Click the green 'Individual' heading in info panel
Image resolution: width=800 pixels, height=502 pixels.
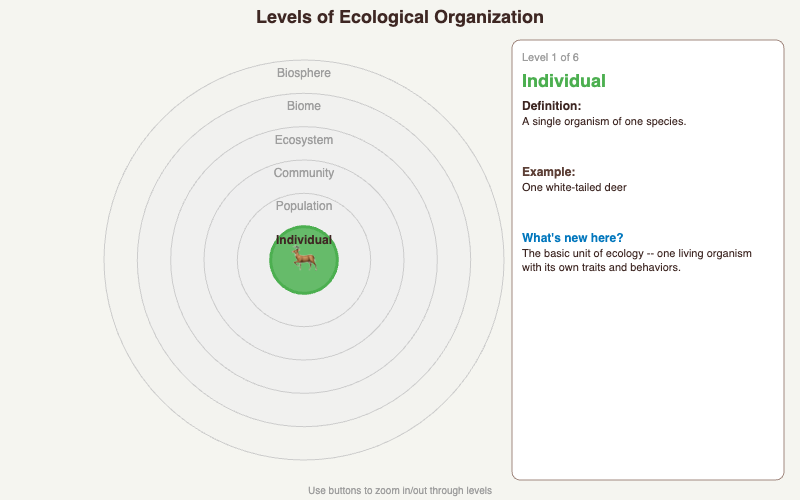564,81
